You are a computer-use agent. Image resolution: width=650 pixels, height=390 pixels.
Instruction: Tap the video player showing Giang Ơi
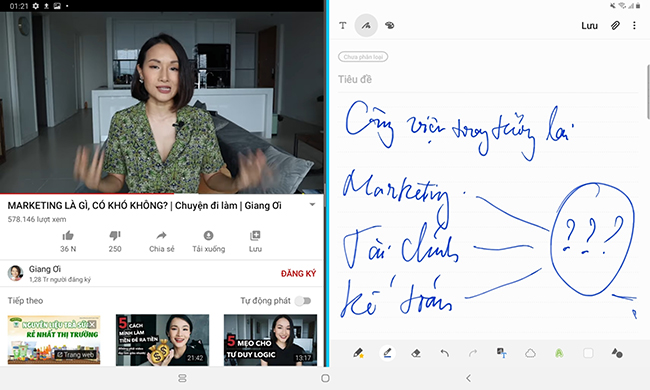pyautogui.click(x=162, y=102)
